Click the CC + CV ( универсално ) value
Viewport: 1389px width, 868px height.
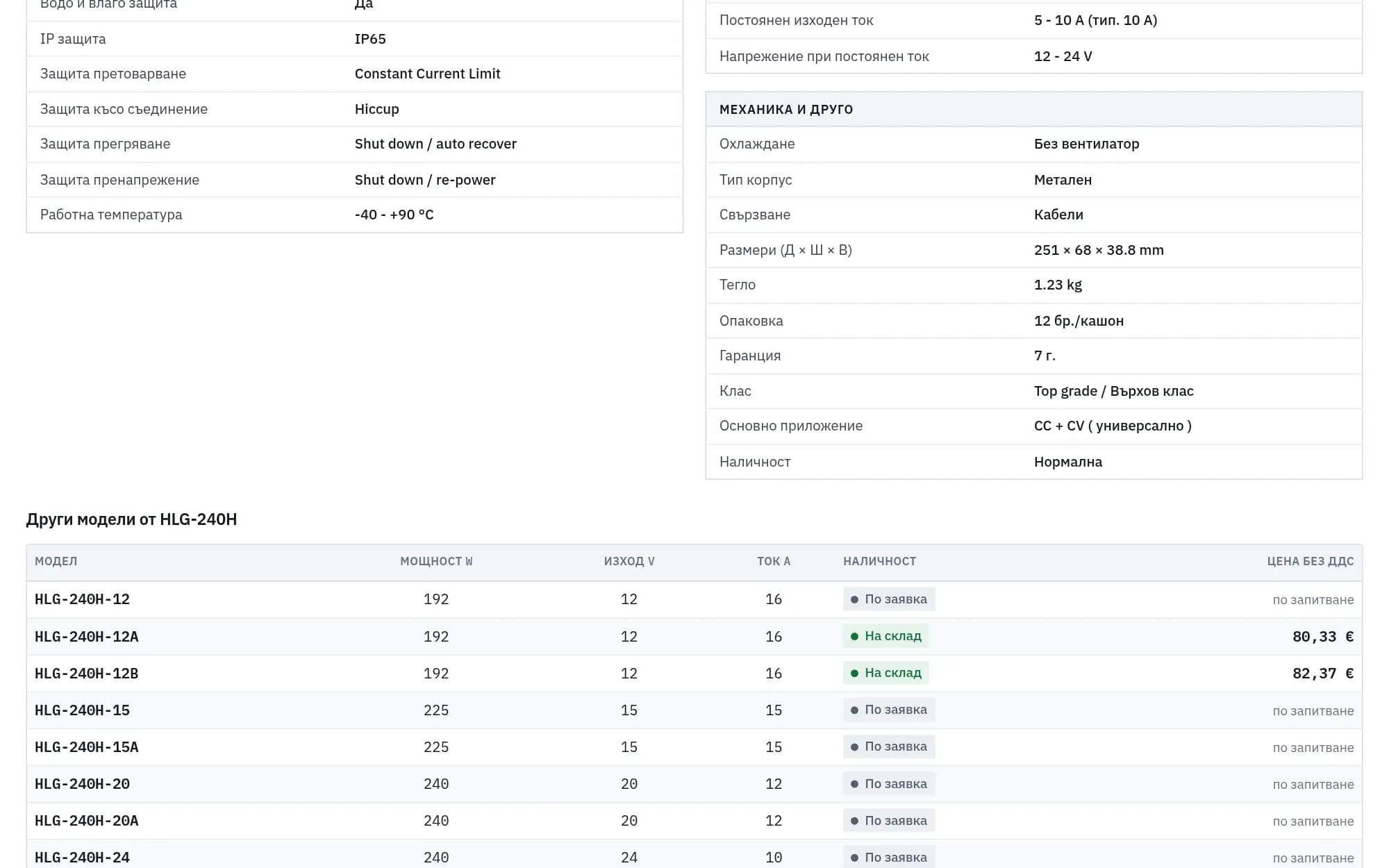coord(1113,426)
